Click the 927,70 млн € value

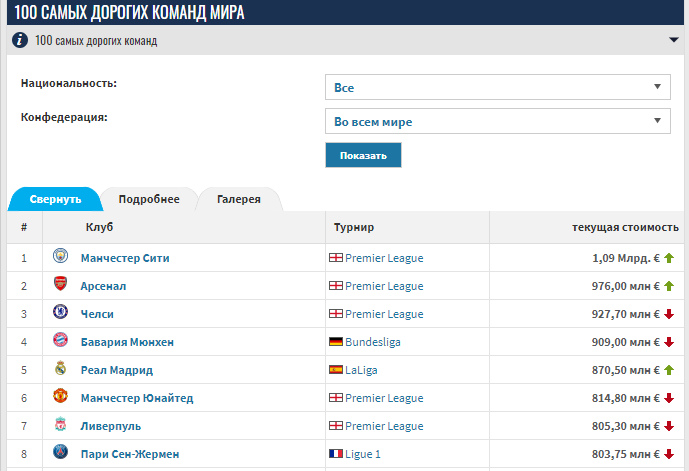click(626, 314)
